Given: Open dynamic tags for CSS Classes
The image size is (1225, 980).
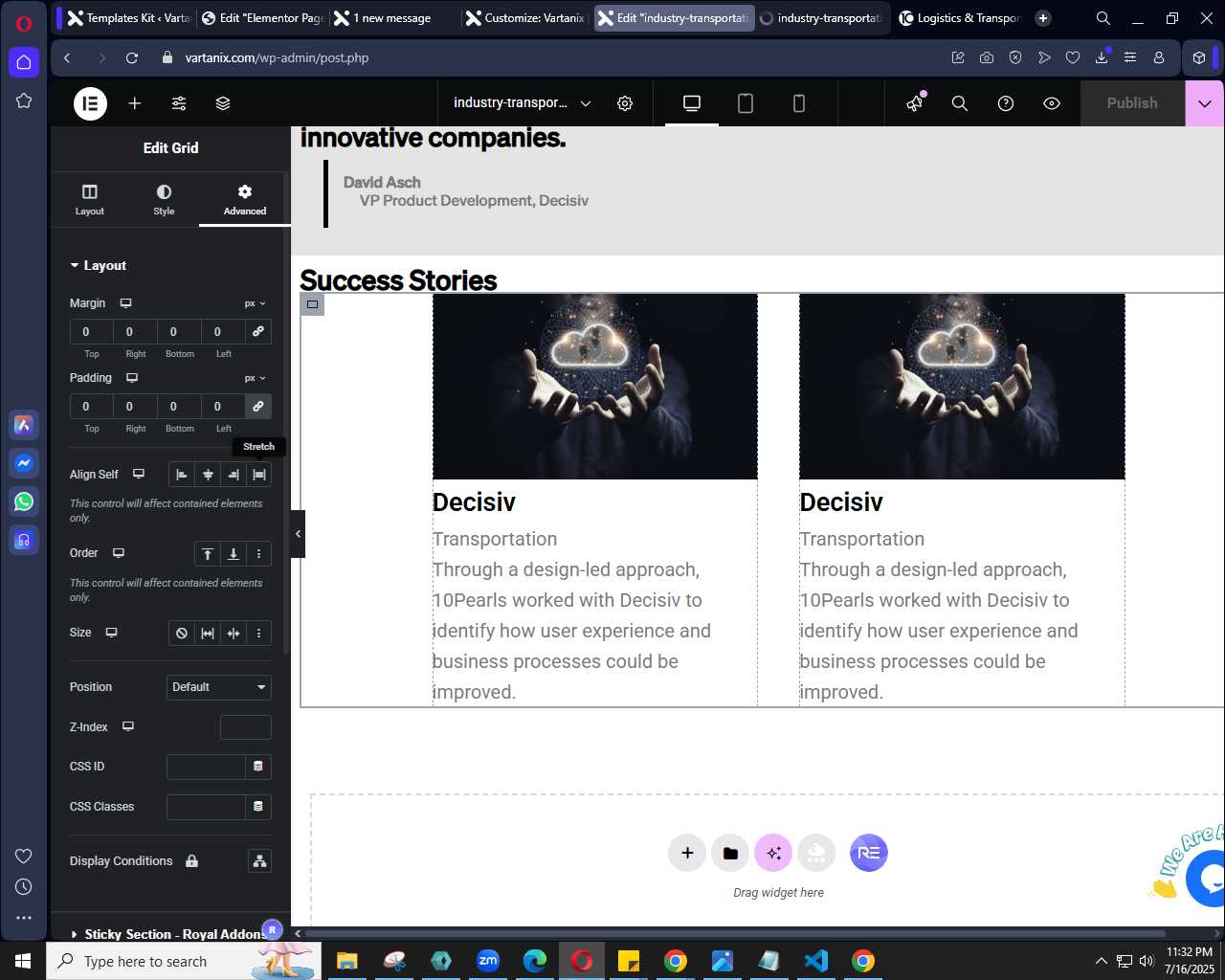Looking at the screenshot, I should click(x=258, y=807).
